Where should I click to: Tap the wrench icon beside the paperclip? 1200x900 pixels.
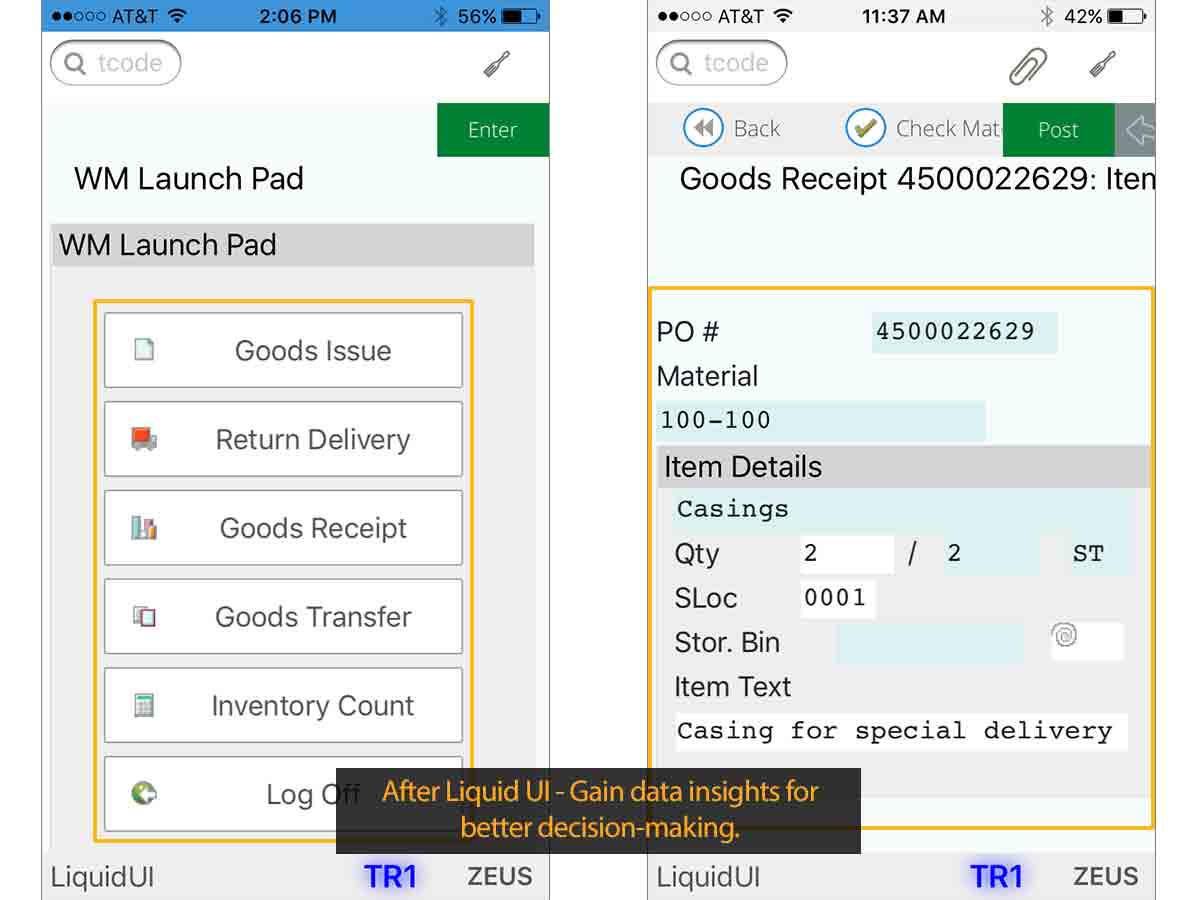coord(1103,66)
